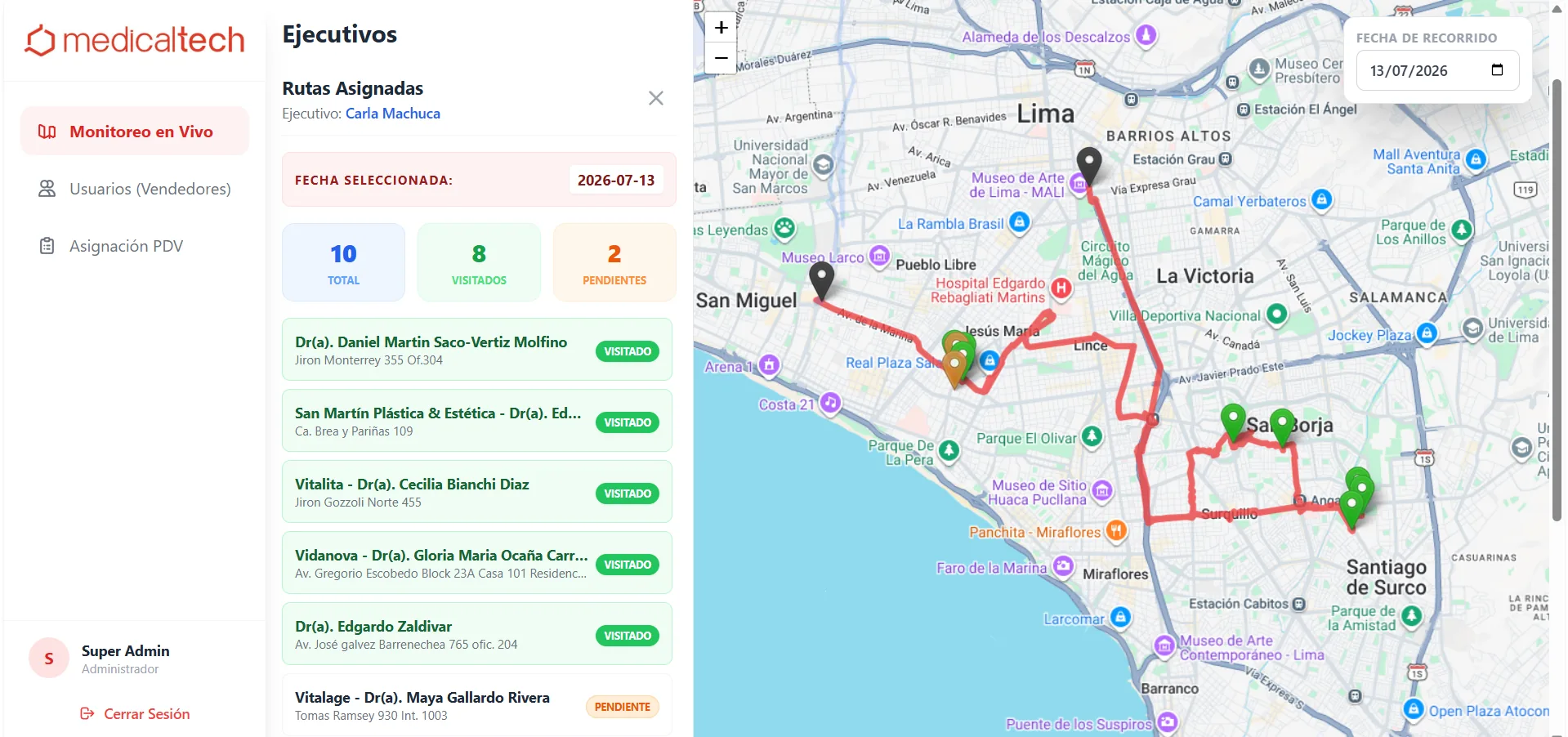Go to Usuarios (Vendedores) menu
The width and height of the screenshot is (1568, 737).
[135, 189]
